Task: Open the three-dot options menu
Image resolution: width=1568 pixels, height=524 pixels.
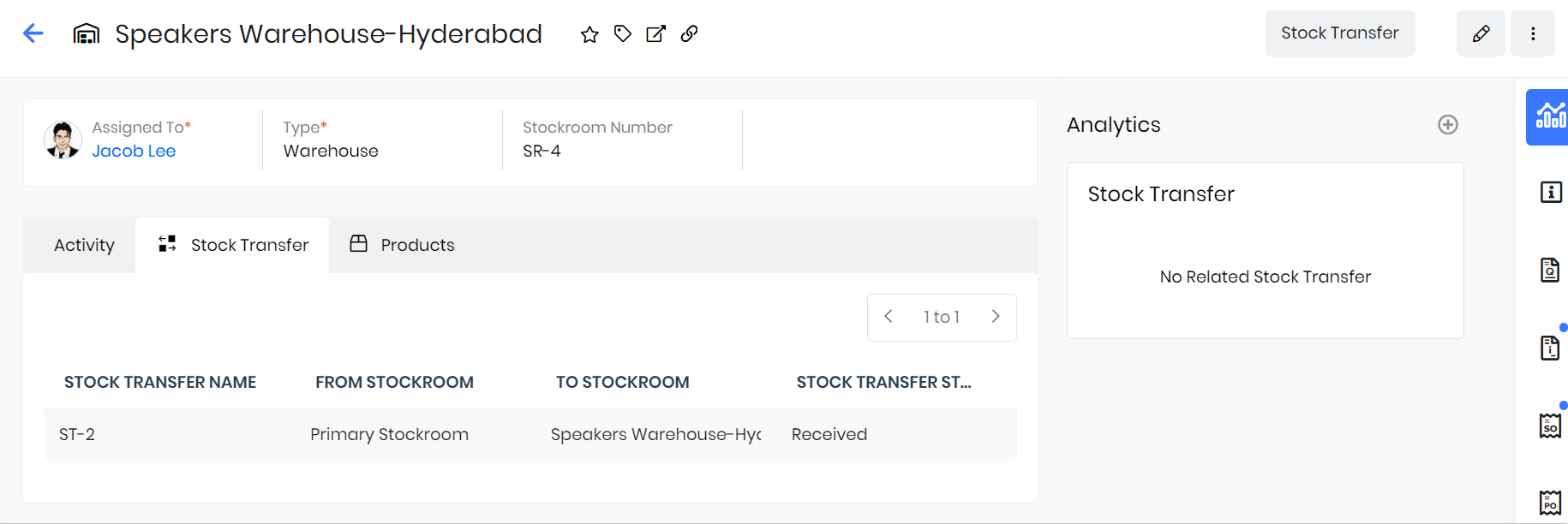Action: coord(1533,33)
